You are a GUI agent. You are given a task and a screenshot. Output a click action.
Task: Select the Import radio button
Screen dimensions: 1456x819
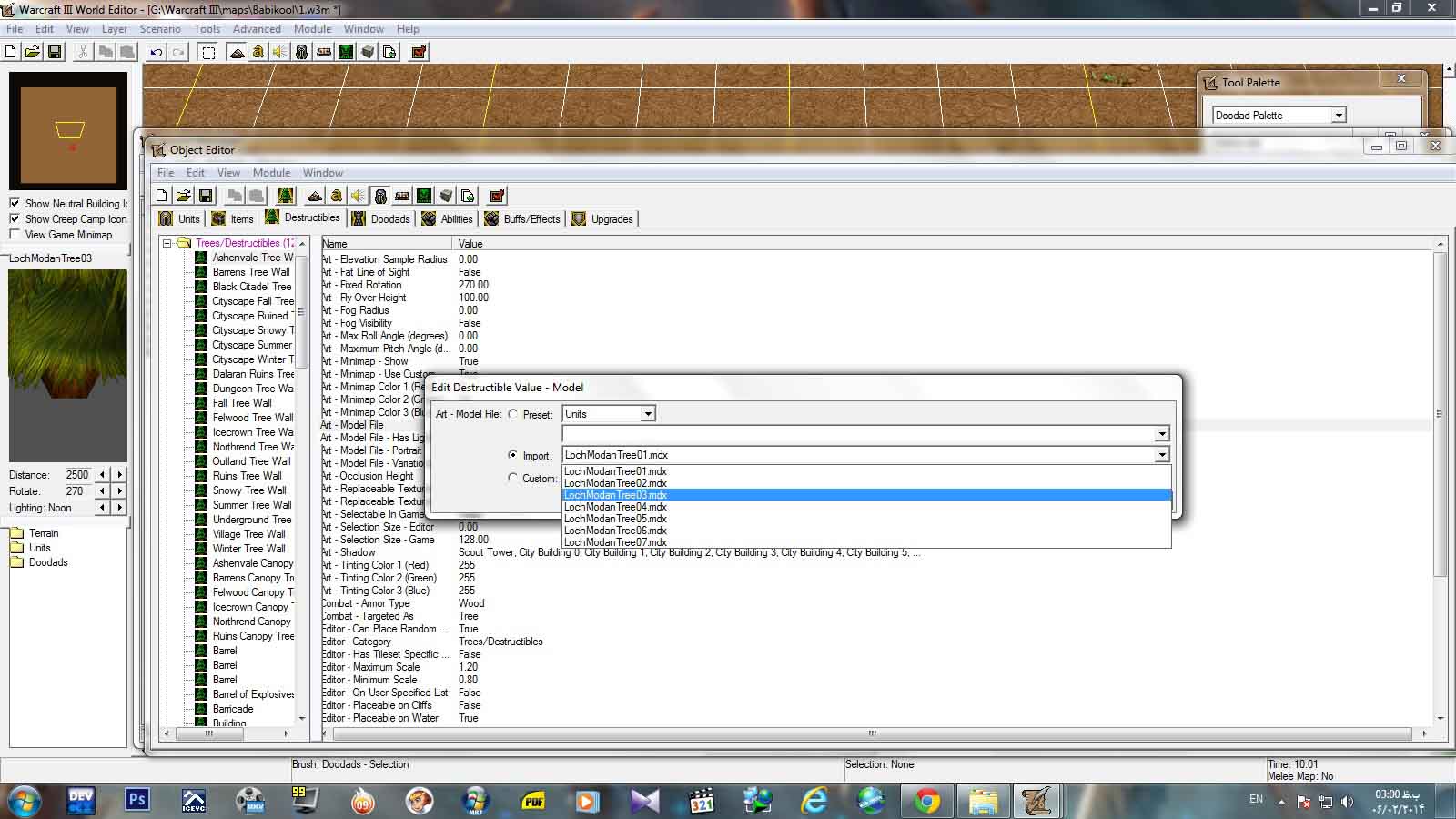[513, 455]
